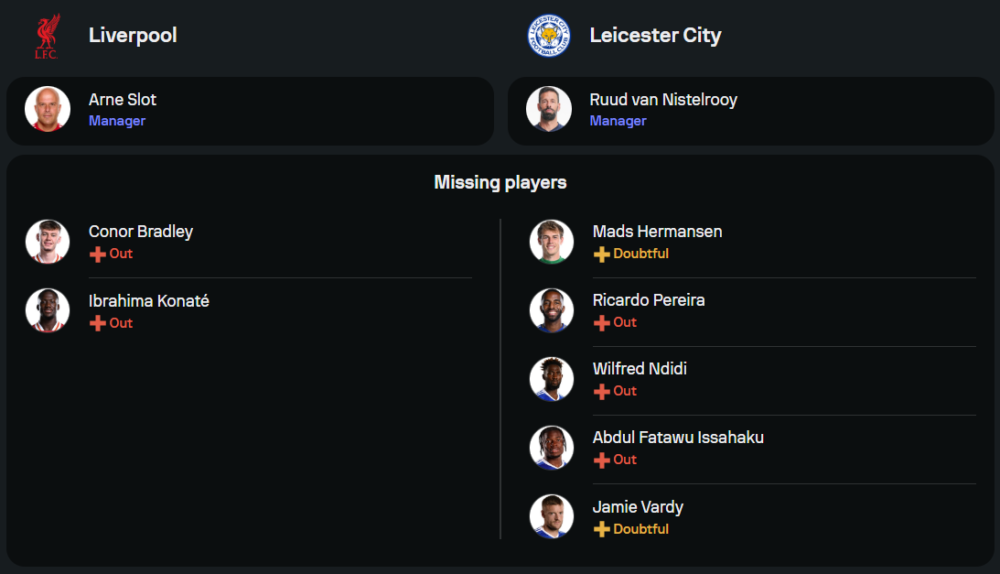
Task: Click the yellow doubtful cross under Mads Hermansen
Action: 601,254
